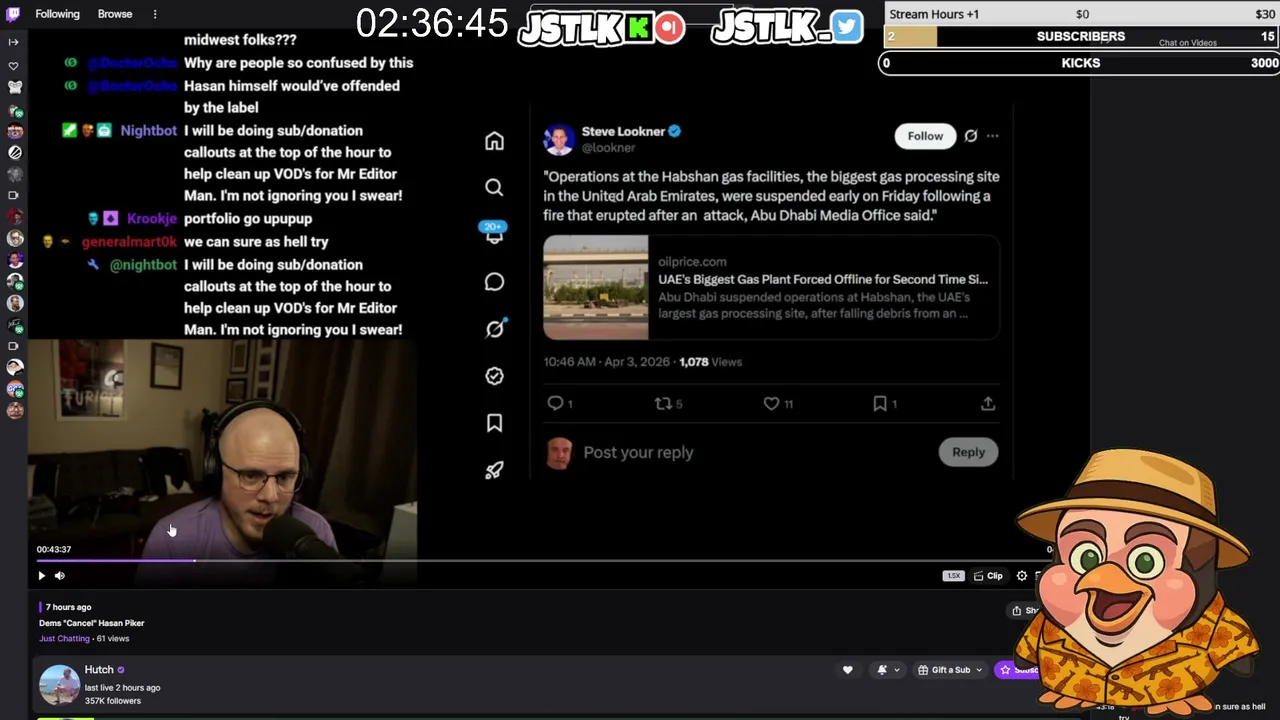Share the video with the Share button
The height and width of the screenshot is (720, 1280).
1025,610
